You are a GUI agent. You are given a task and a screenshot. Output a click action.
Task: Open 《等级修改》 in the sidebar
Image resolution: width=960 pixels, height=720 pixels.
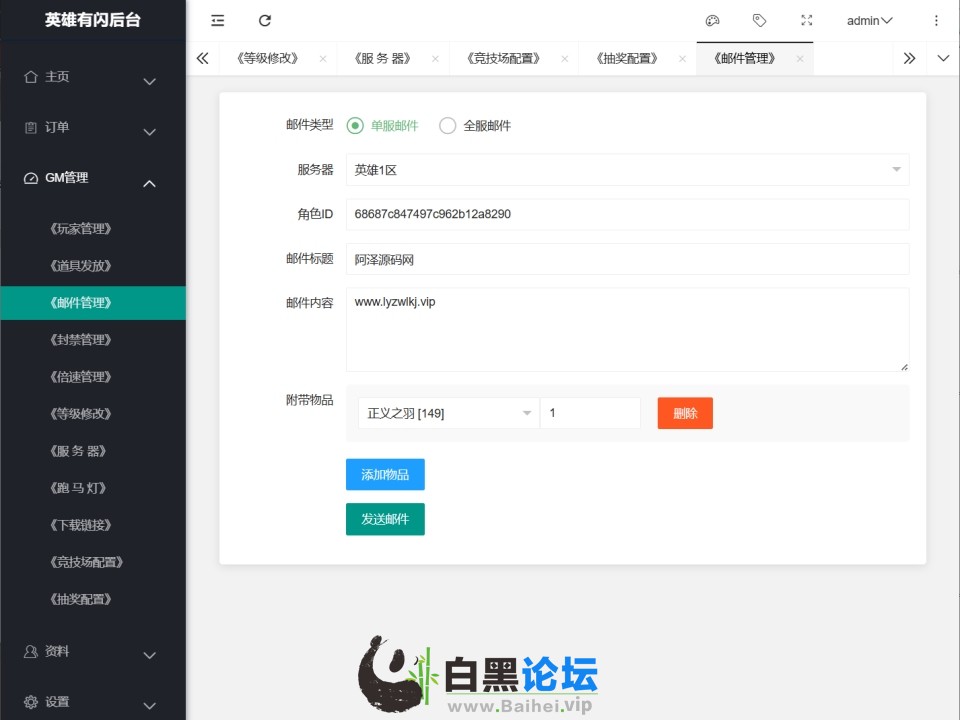click(93, 414)
